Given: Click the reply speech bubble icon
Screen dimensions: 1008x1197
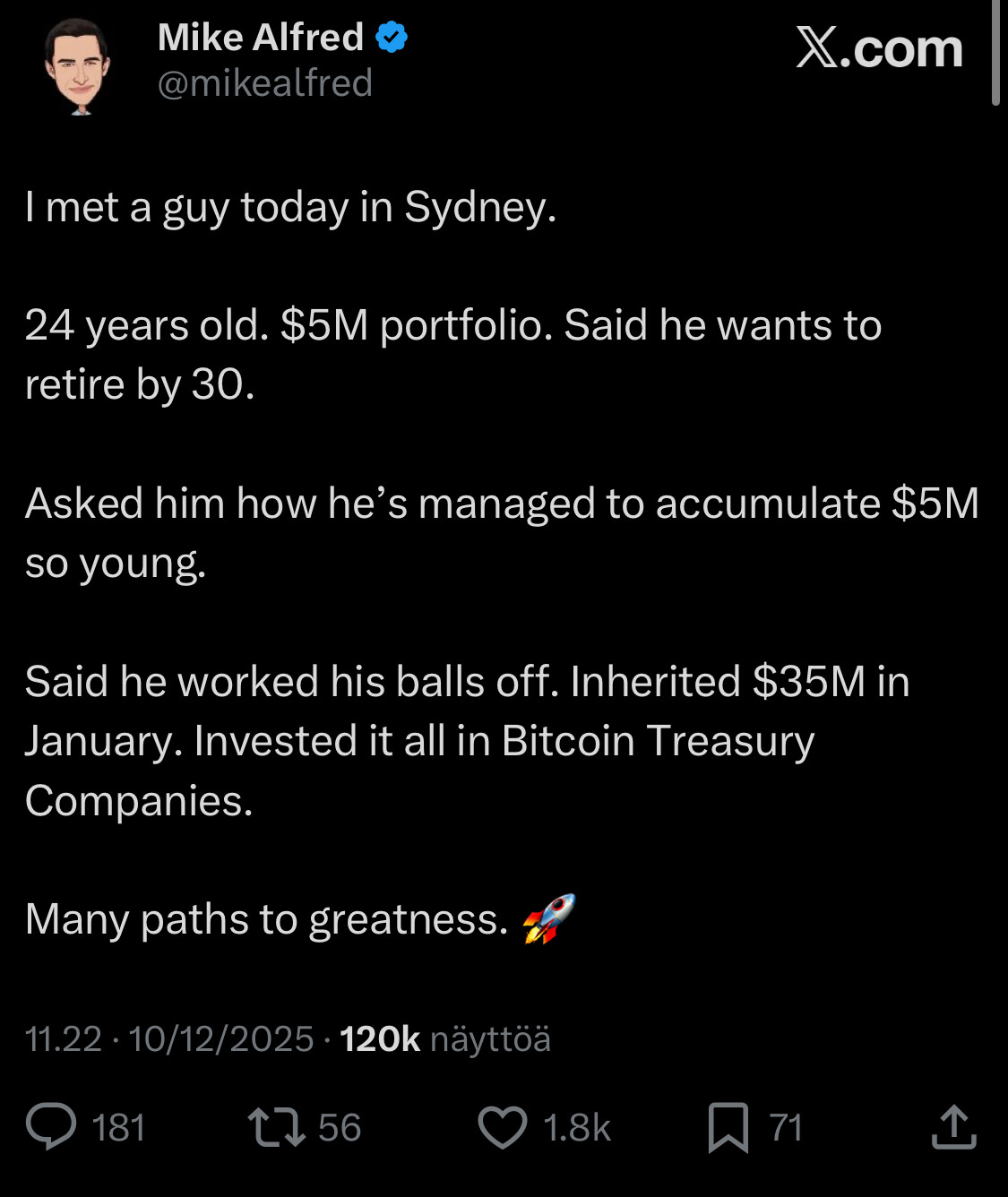Looking at the screenshot, I should 51,1127.
